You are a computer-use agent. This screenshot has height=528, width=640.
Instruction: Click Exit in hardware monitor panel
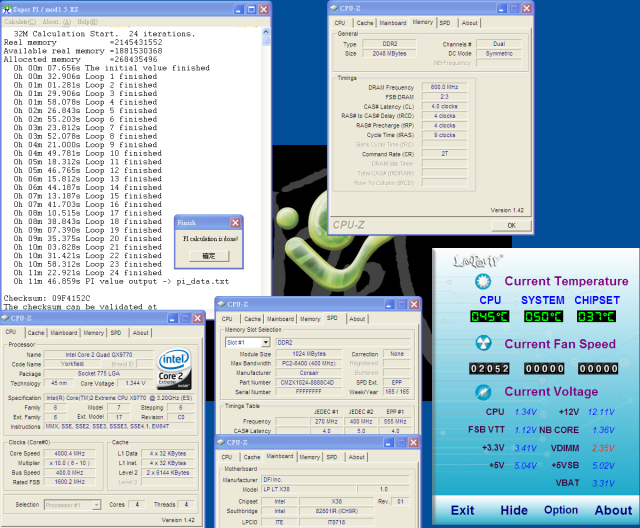tap(462, 510)
